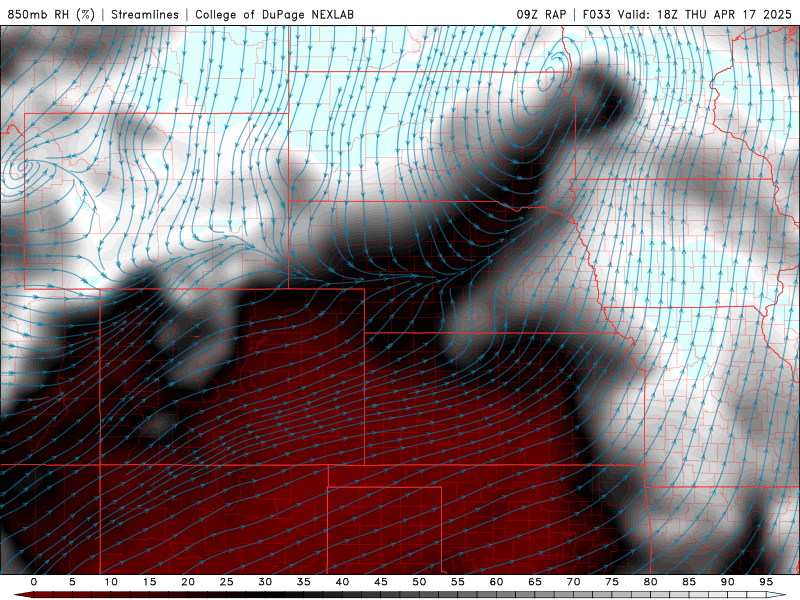Click "College of DuPage NEXLAB" text
The image size is (800, 600).
point(274,14)
